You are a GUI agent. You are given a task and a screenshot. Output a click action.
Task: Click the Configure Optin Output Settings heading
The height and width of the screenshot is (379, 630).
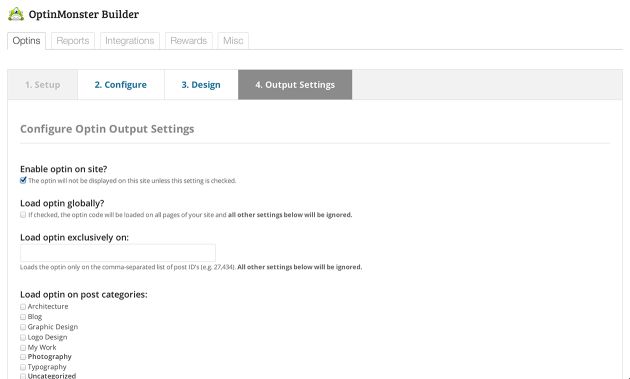point(107,129)
